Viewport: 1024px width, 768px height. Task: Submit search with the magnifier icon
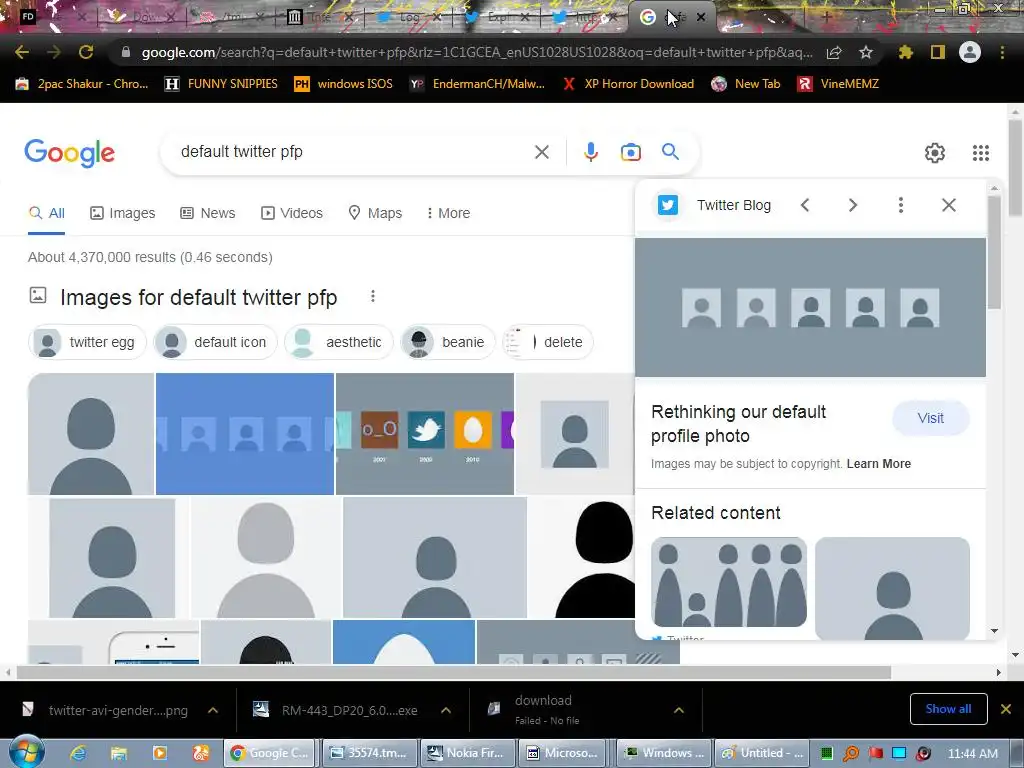(670, 152)
